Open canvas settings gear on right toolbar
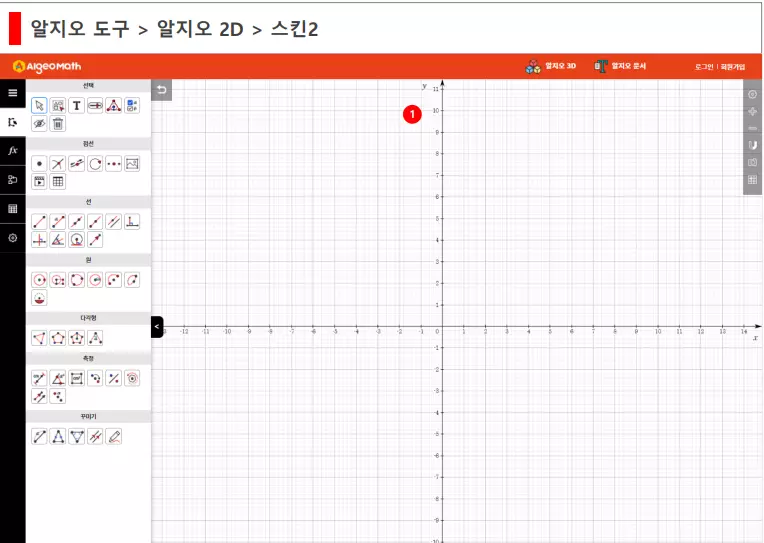The width and height of the screenshot is (764, 543). (752, 94)
